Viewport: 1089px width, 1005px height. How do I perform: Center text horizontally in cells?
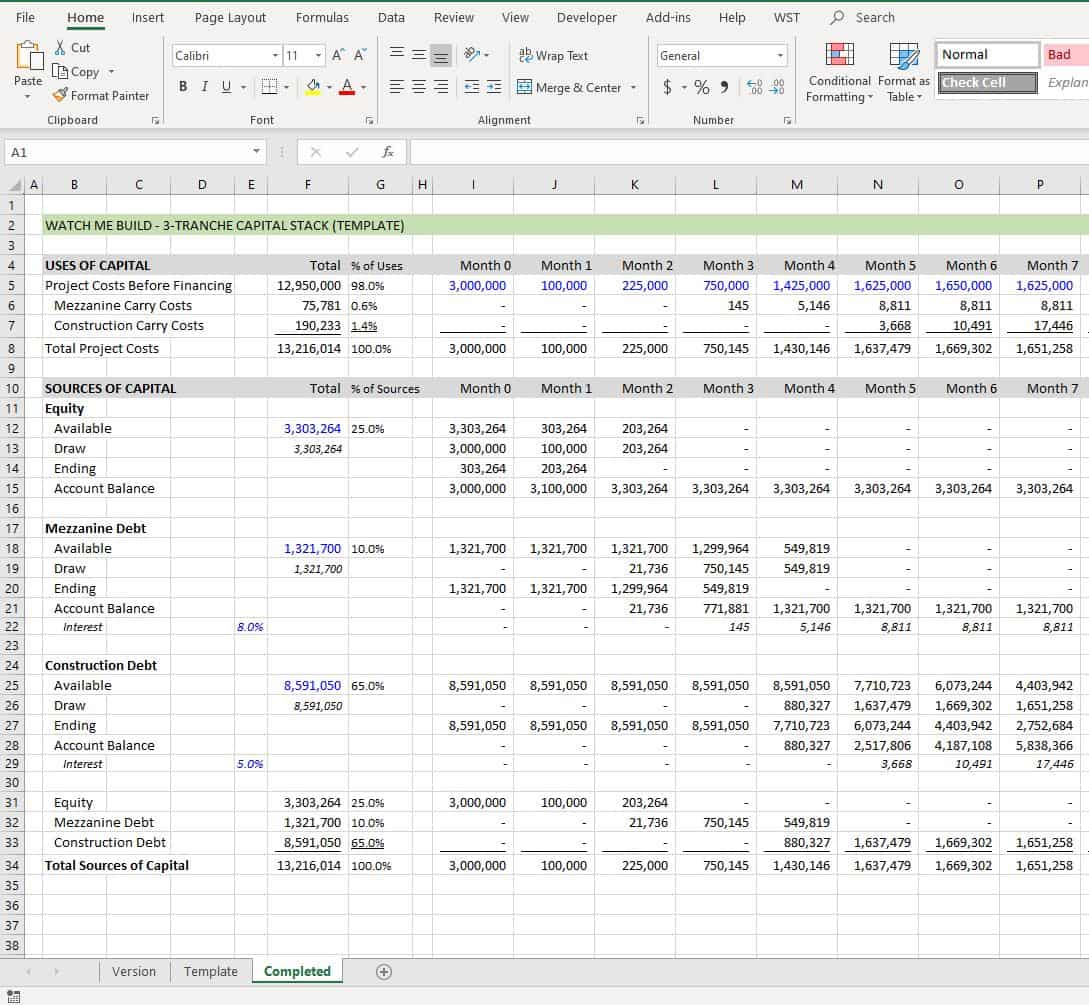419,87
